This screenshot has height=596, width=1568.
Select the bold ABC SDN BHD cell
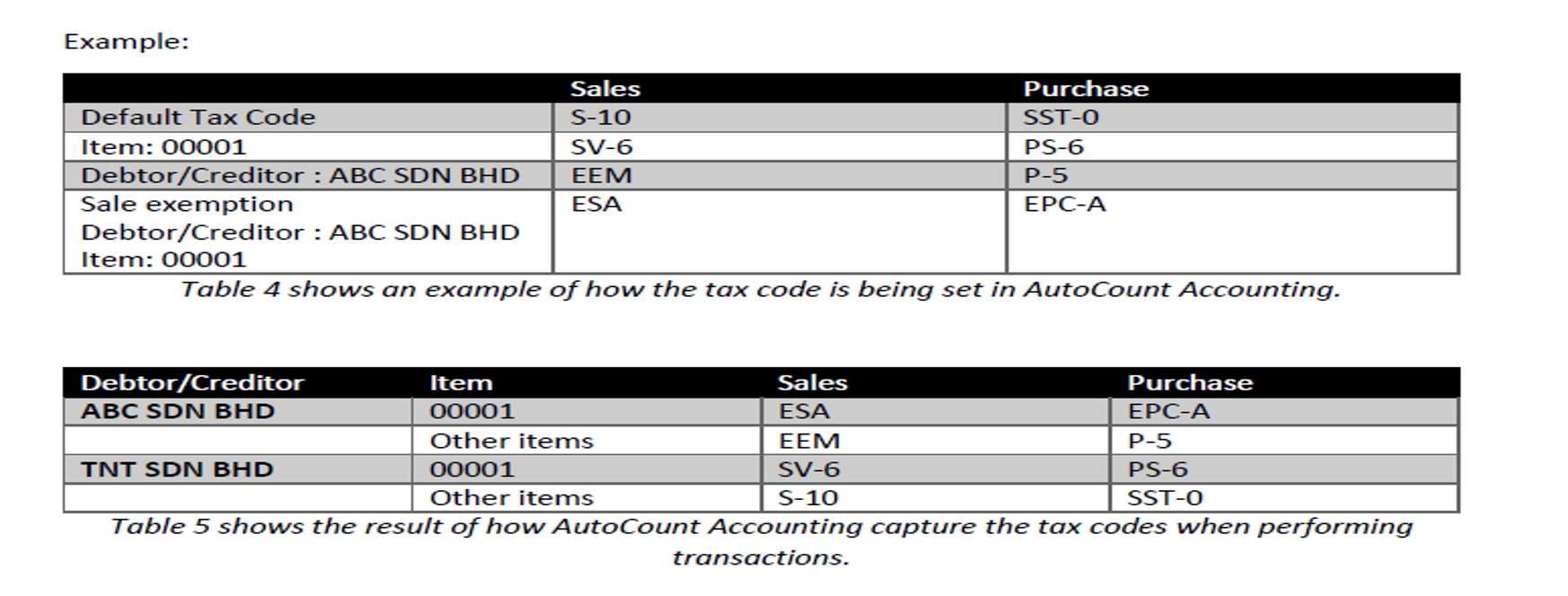click(x=178, y=412)
